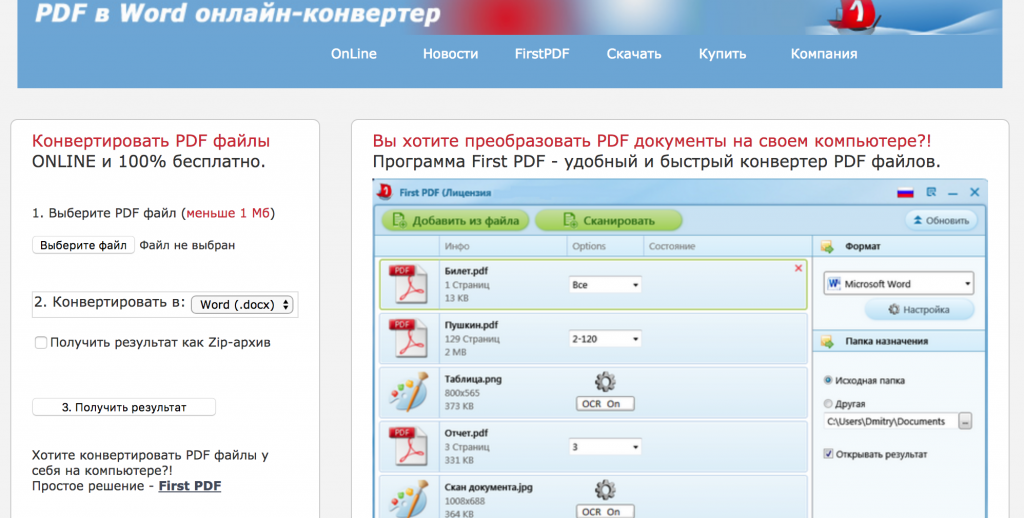The height and width of the screenshot is (518, 1024).
Task: Click the paint icon of Таблица.png
Action: [x=408, y=392]
